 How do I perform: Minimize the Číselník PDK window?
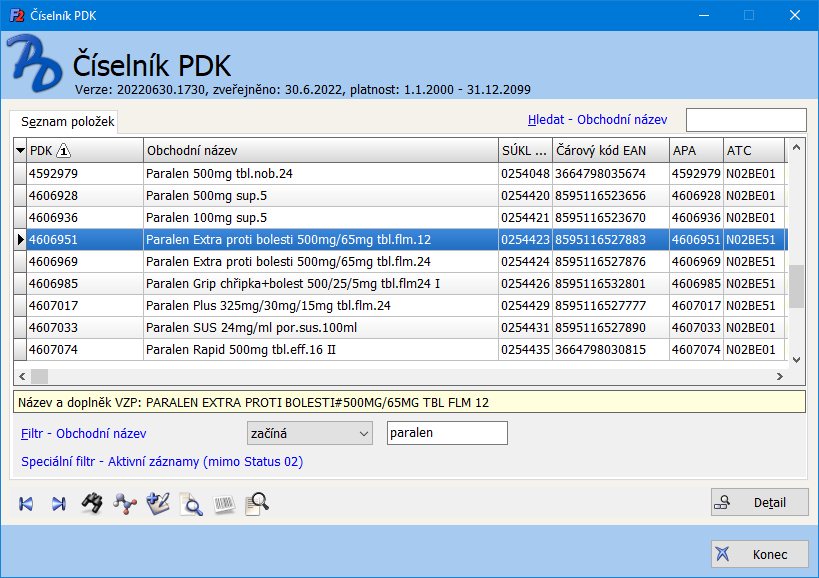click(704, 15)
